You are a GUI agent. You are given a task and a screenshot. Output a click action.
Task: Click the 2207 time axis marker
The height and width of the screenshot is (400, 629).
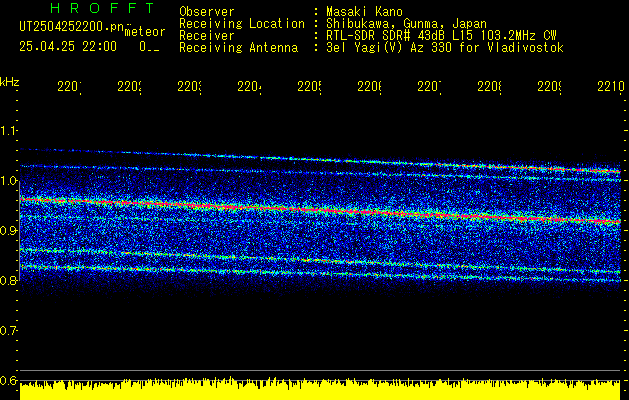click(x=429, y=86)
